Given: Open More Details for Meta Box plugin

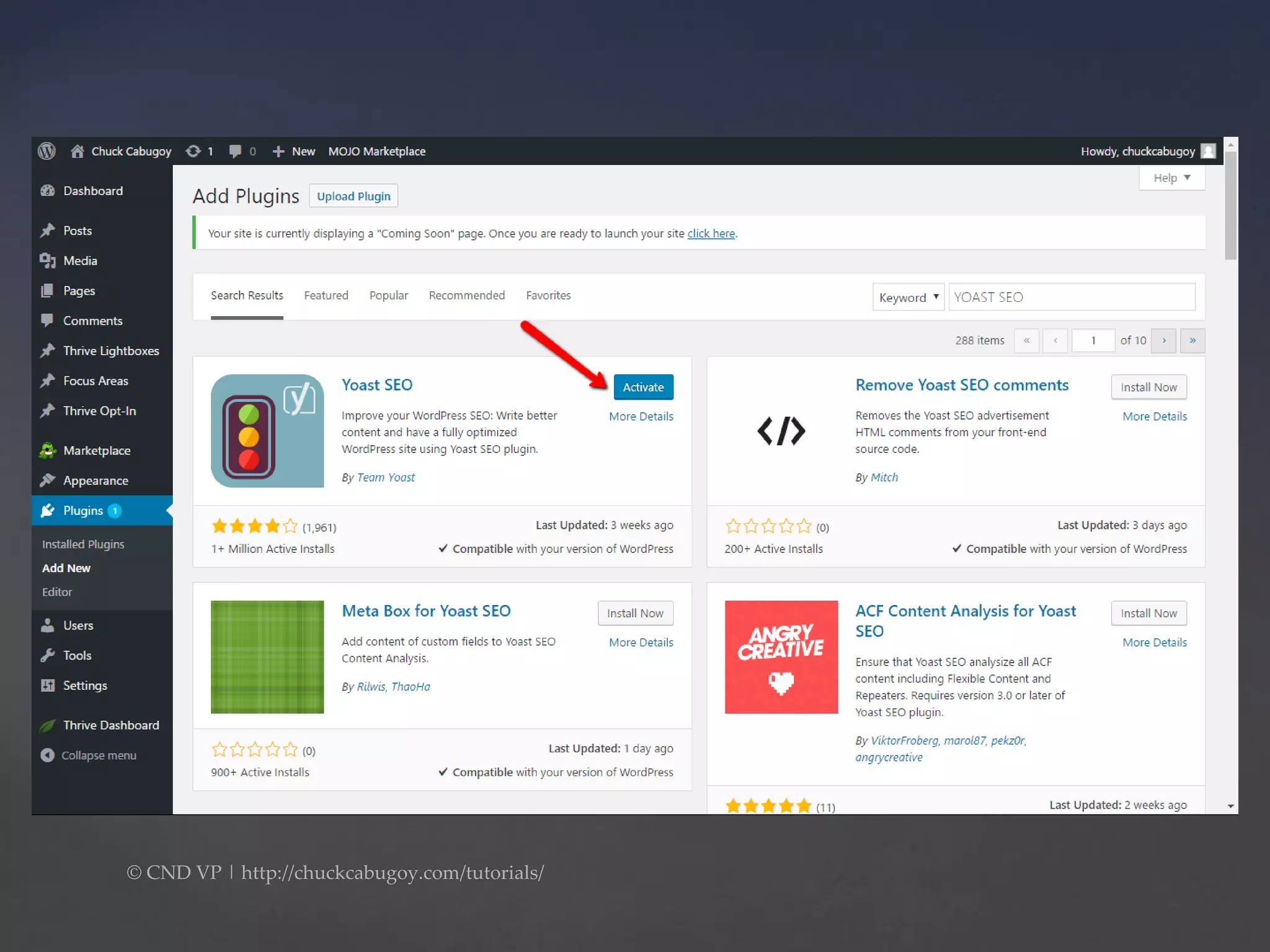Looking at the screenshot, I should (641, 643).
